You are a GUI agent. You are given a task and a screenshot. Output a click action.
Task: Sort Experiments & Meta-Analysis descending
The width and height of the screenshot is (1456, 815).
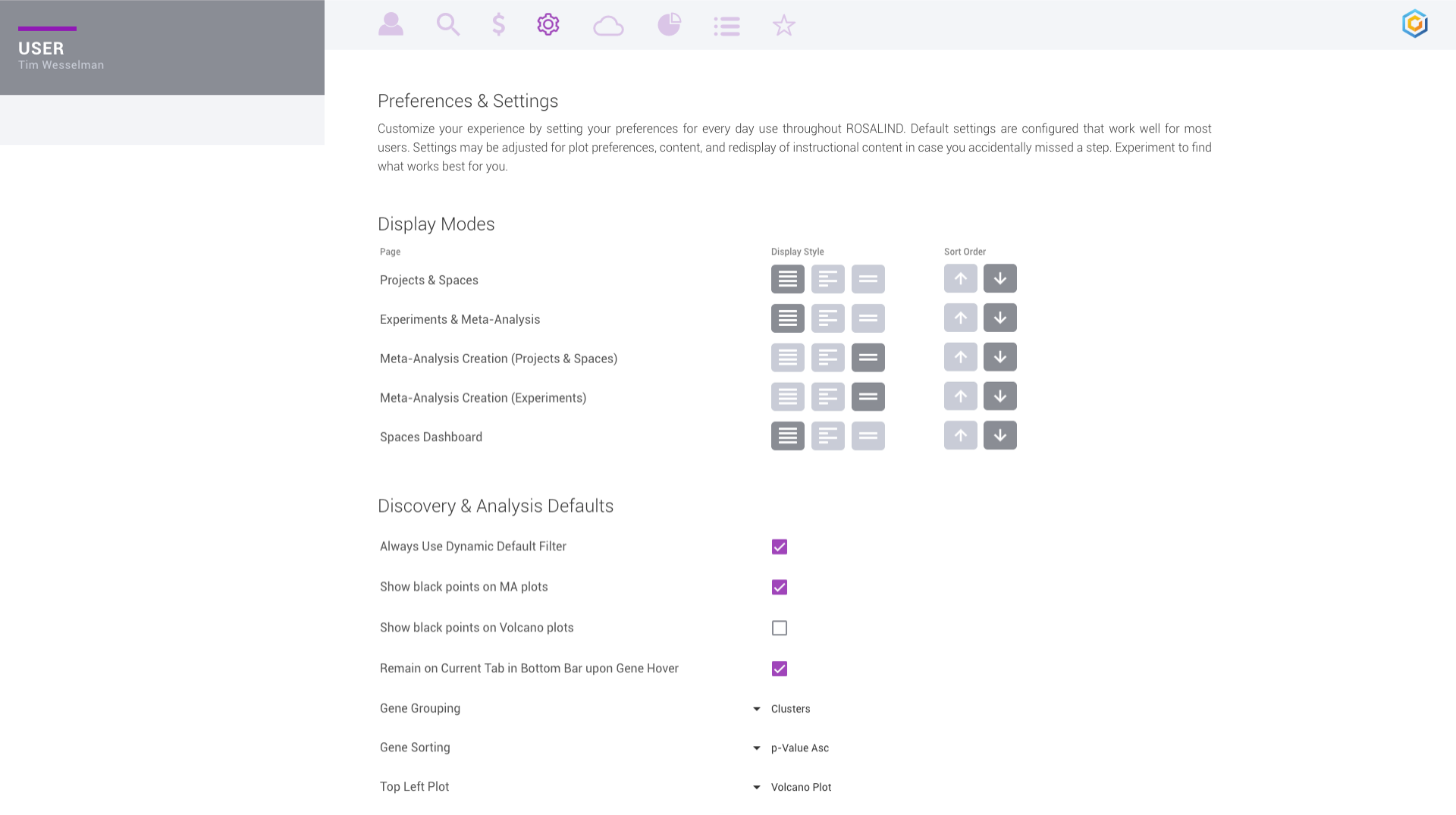(x=1000, y=318)
